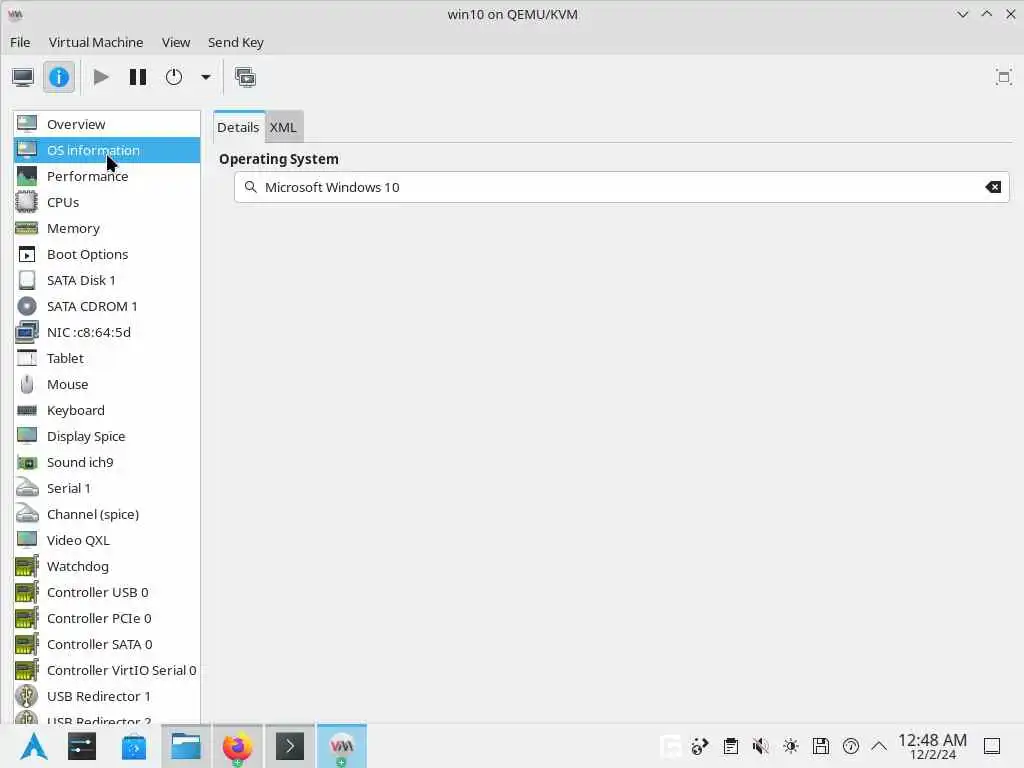
Task: Select Mouse input device
Action: point(107,385)
